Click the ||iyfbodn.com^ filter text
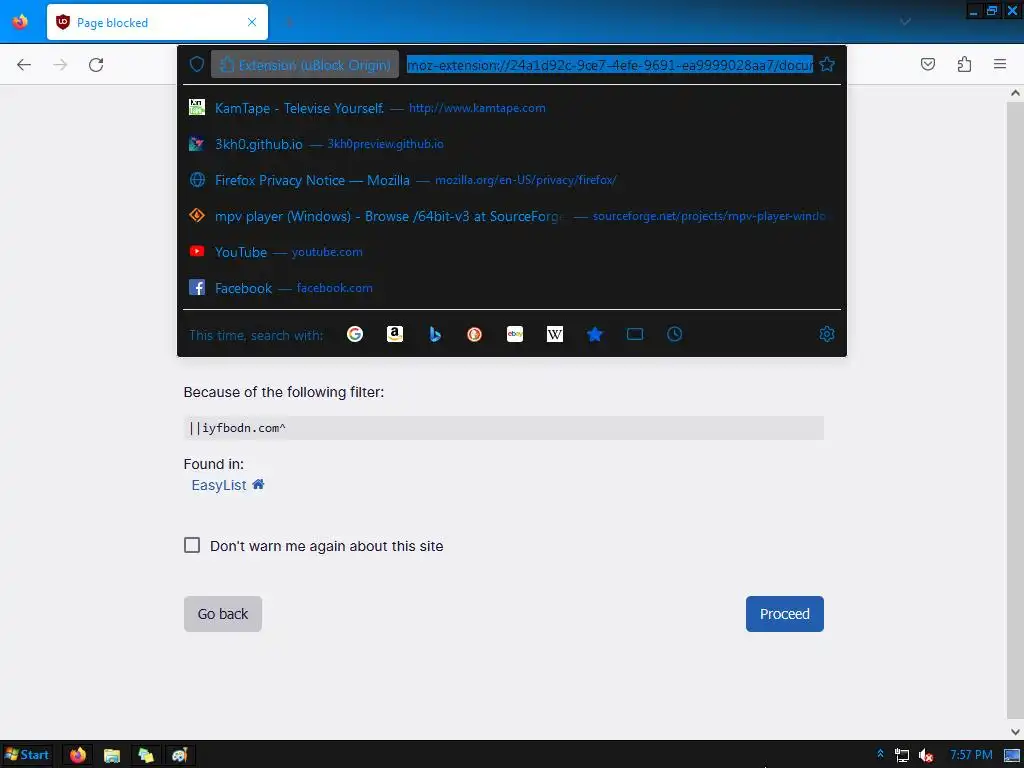This screenshot has height=768, width=1024. click(x=238, y=428)
